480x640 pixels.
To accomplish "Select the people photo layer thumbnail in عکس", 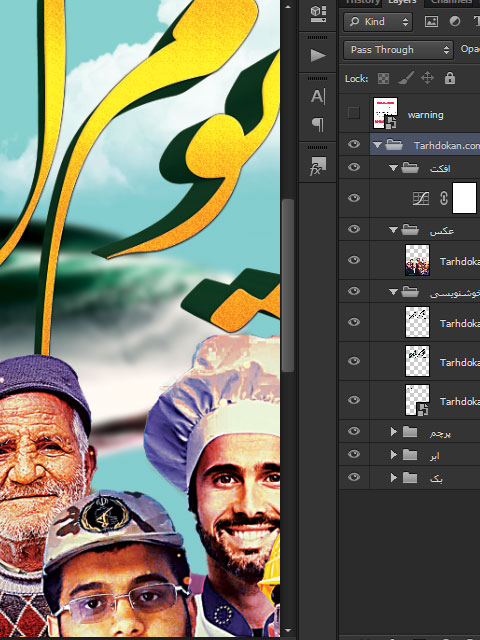I will coord(417,260).
